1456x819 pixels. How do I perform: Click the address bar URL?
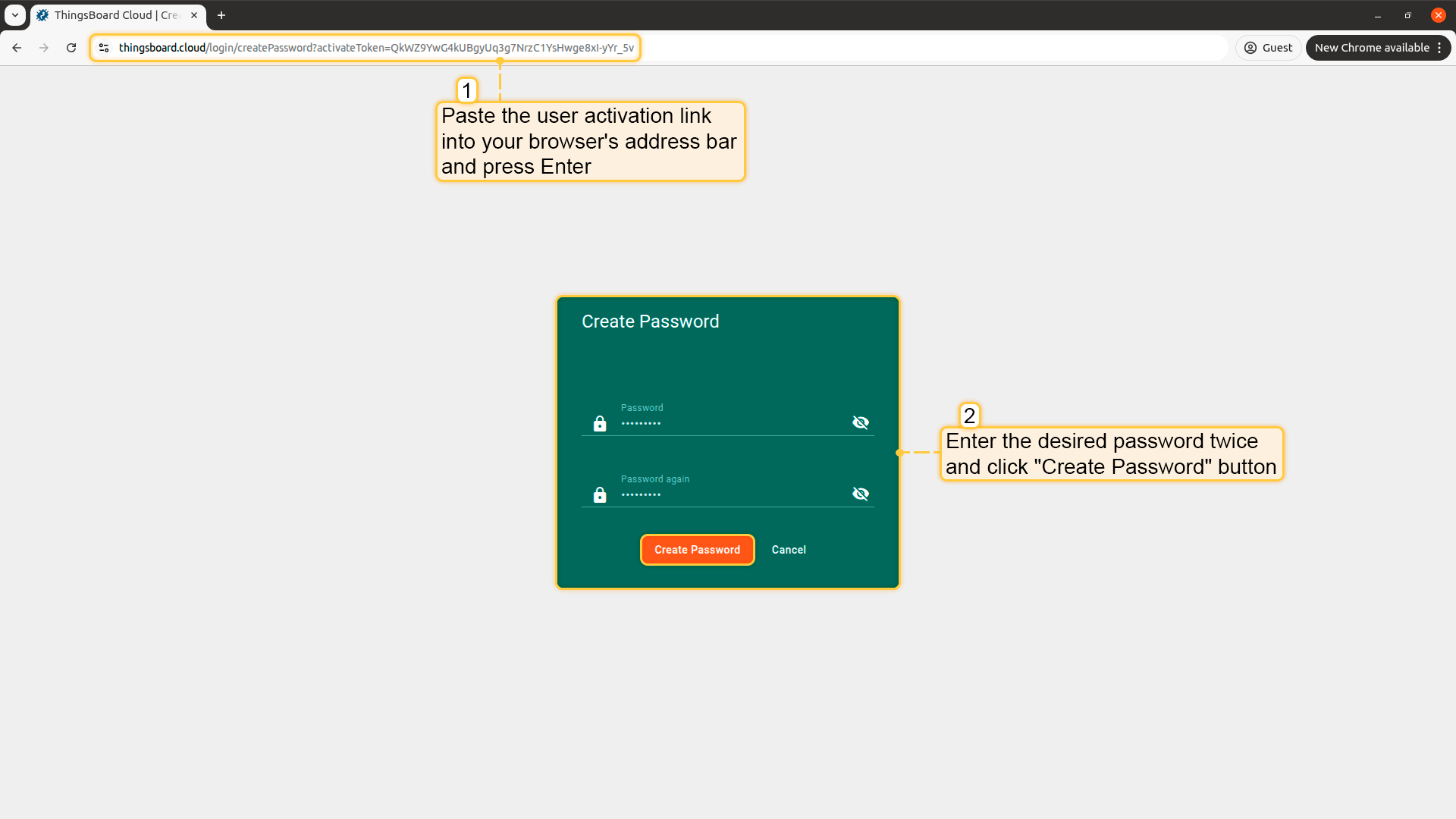375,48
